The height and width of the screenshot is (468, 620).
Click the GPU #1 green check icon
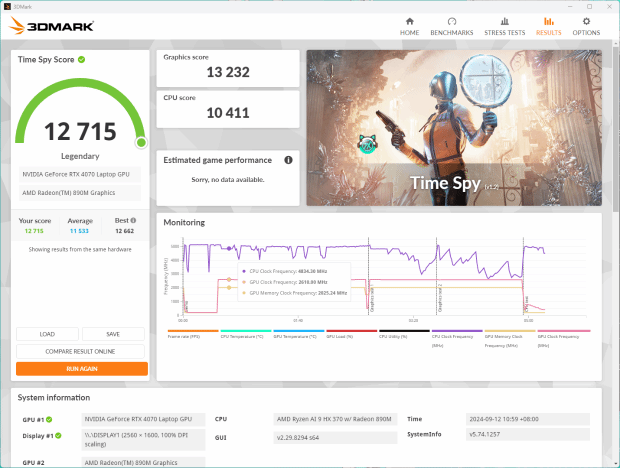point(49,419)
